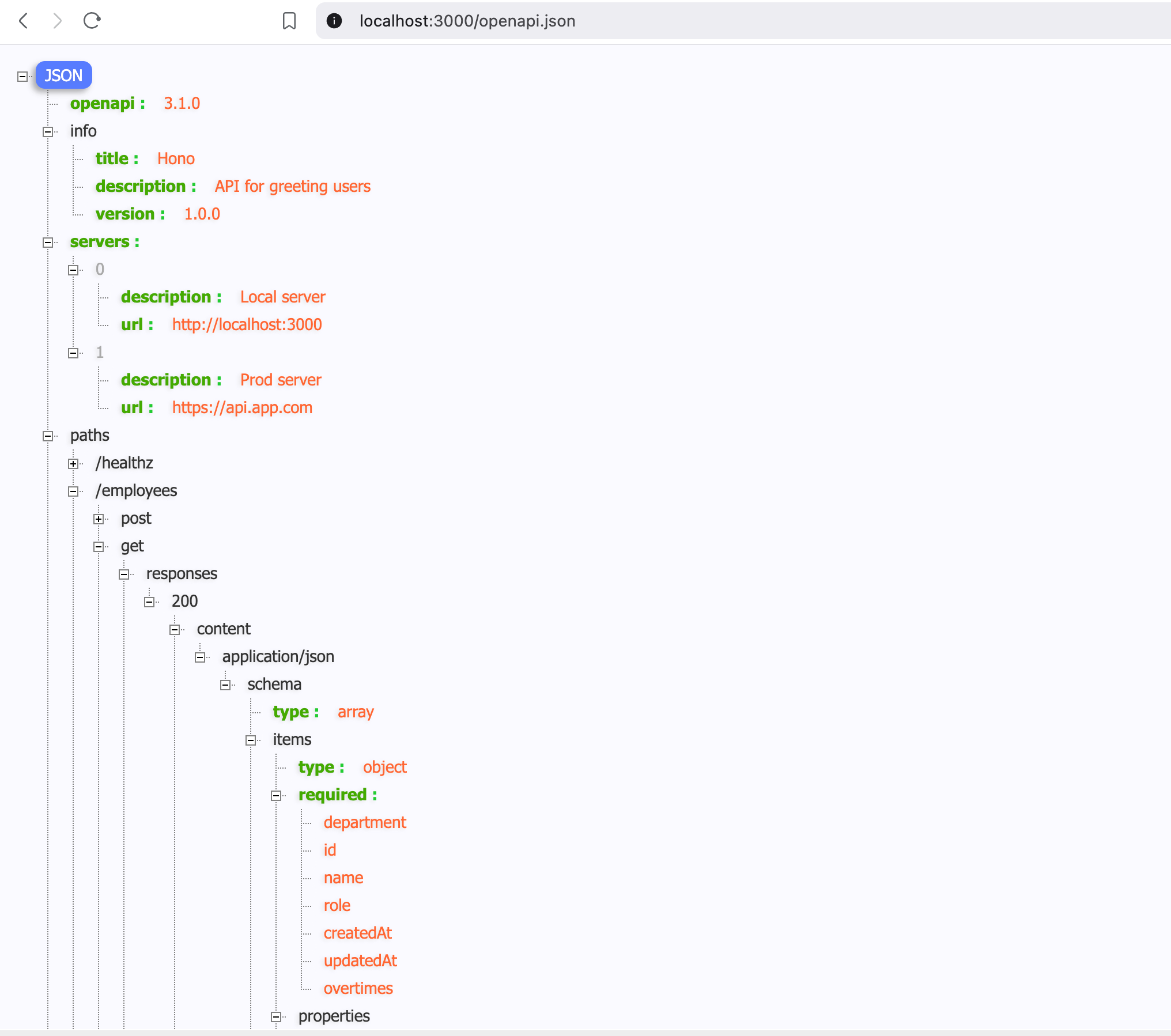Select 'API for greeting users' description value
The height and width of the screenshot is (1036, 1171).
pos(293,186)
